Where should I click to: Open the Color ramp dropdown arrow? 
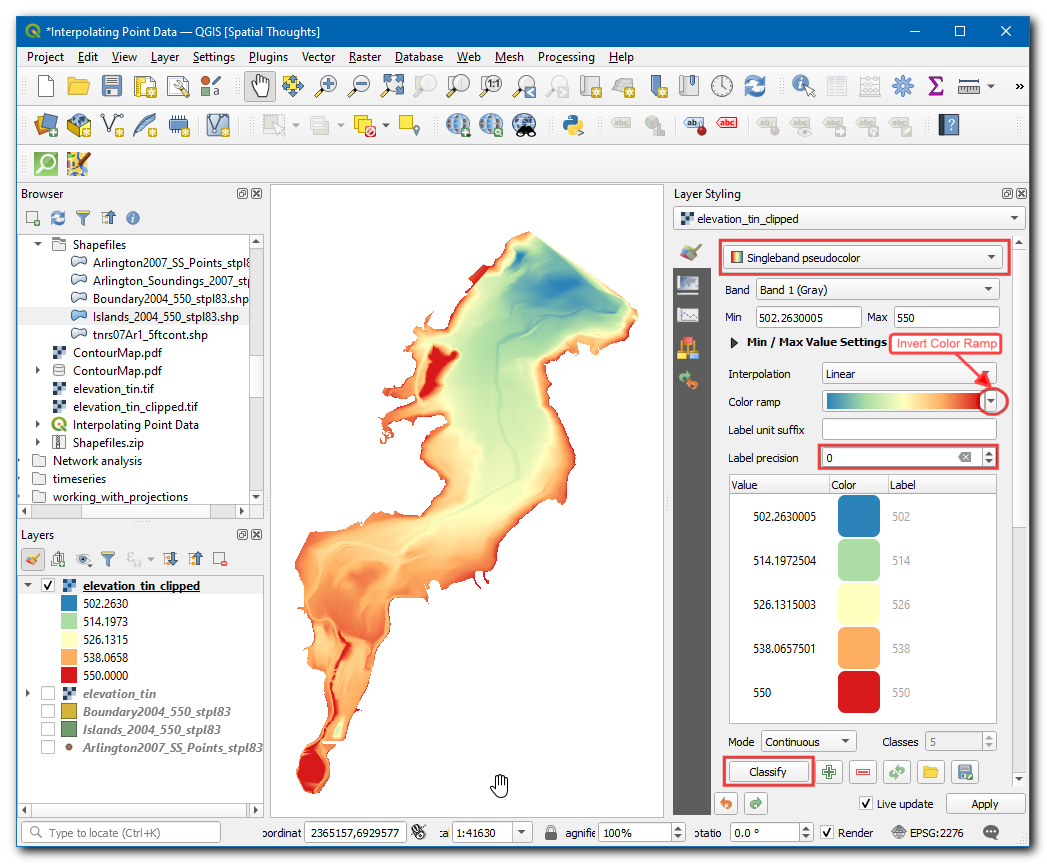pyautogui.click(x=991, y=402)
